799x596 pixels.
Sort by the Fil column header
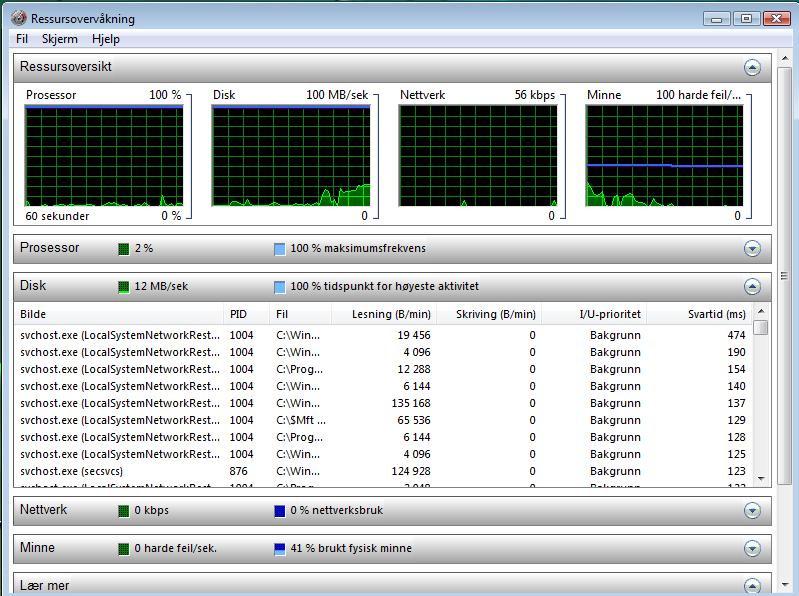pos(301,314)
